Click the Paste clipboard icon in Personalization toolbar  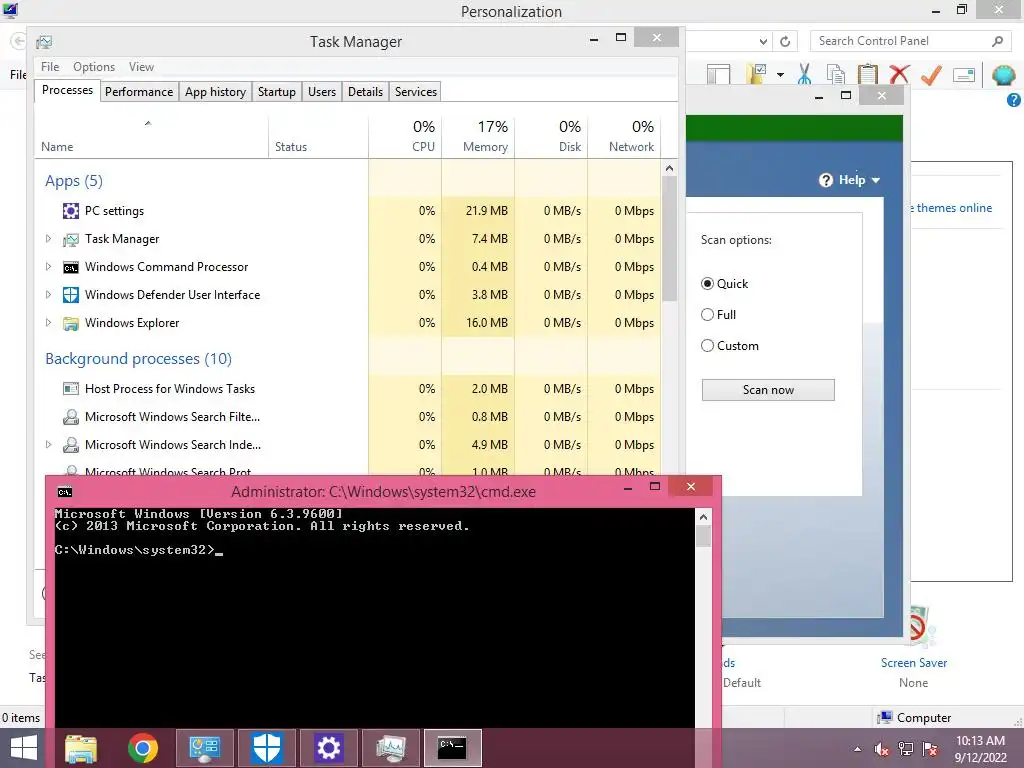(x=867, y=74)
